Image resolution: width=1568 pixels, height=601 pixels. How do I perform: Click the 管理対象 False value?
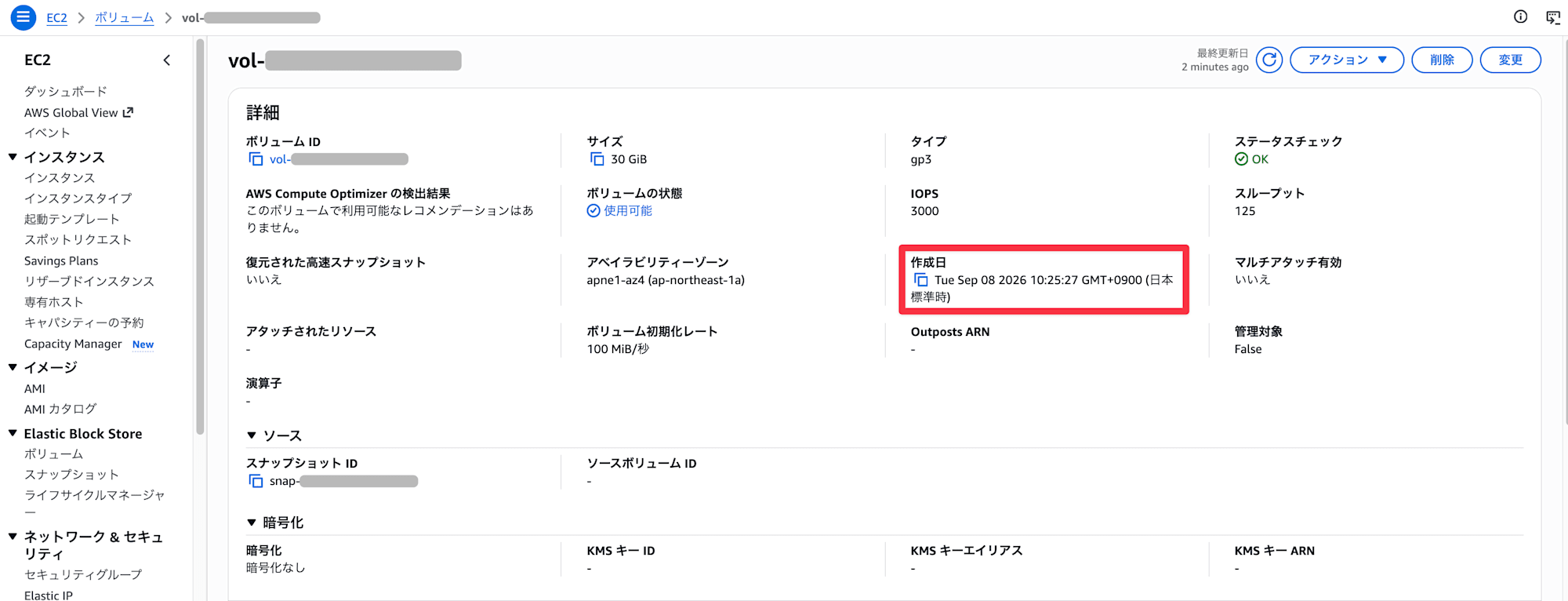coord(1248,349)
